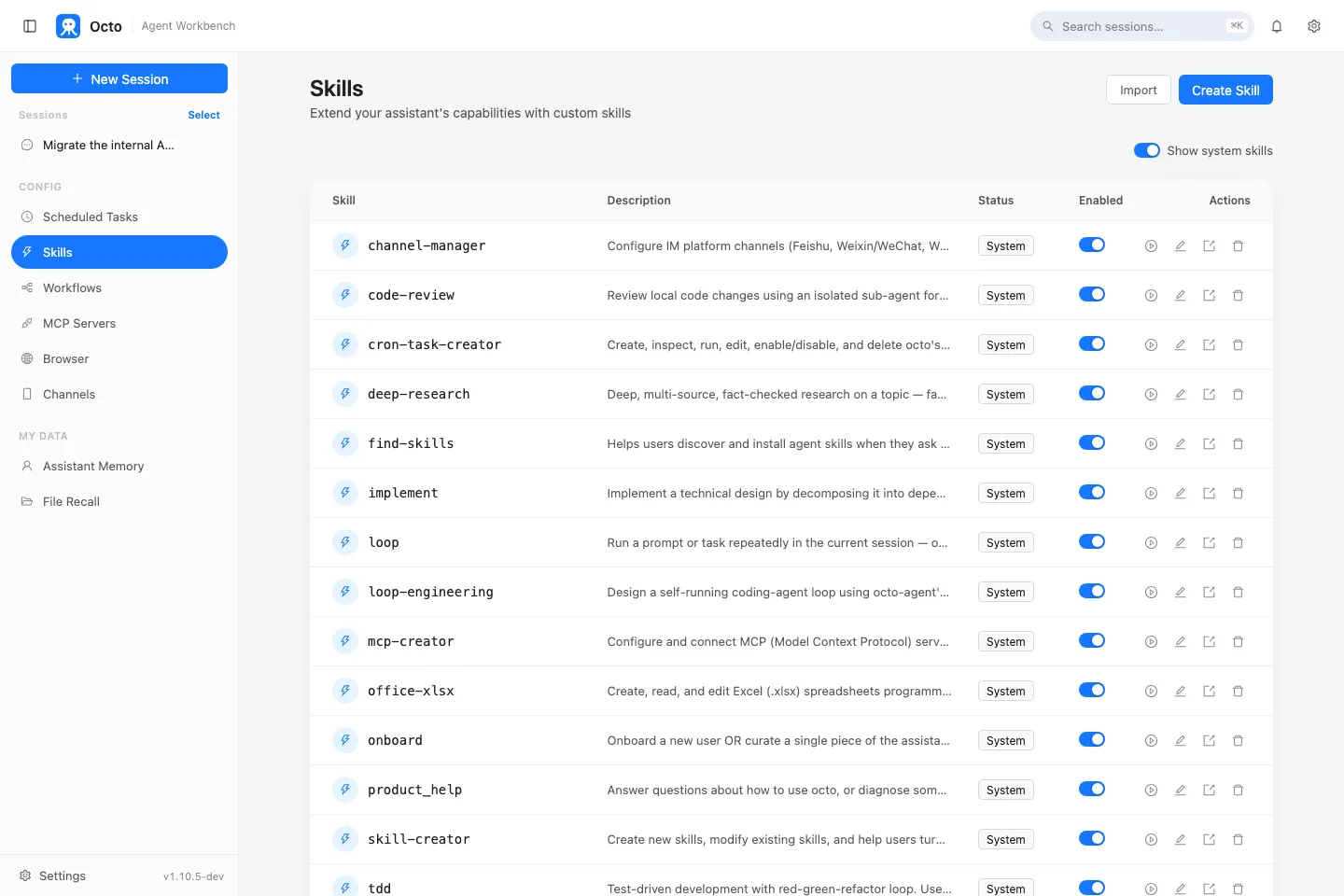
Task: Toggle the sidebar panel icon
Action: pyautogui.click(x=30, y=26)
